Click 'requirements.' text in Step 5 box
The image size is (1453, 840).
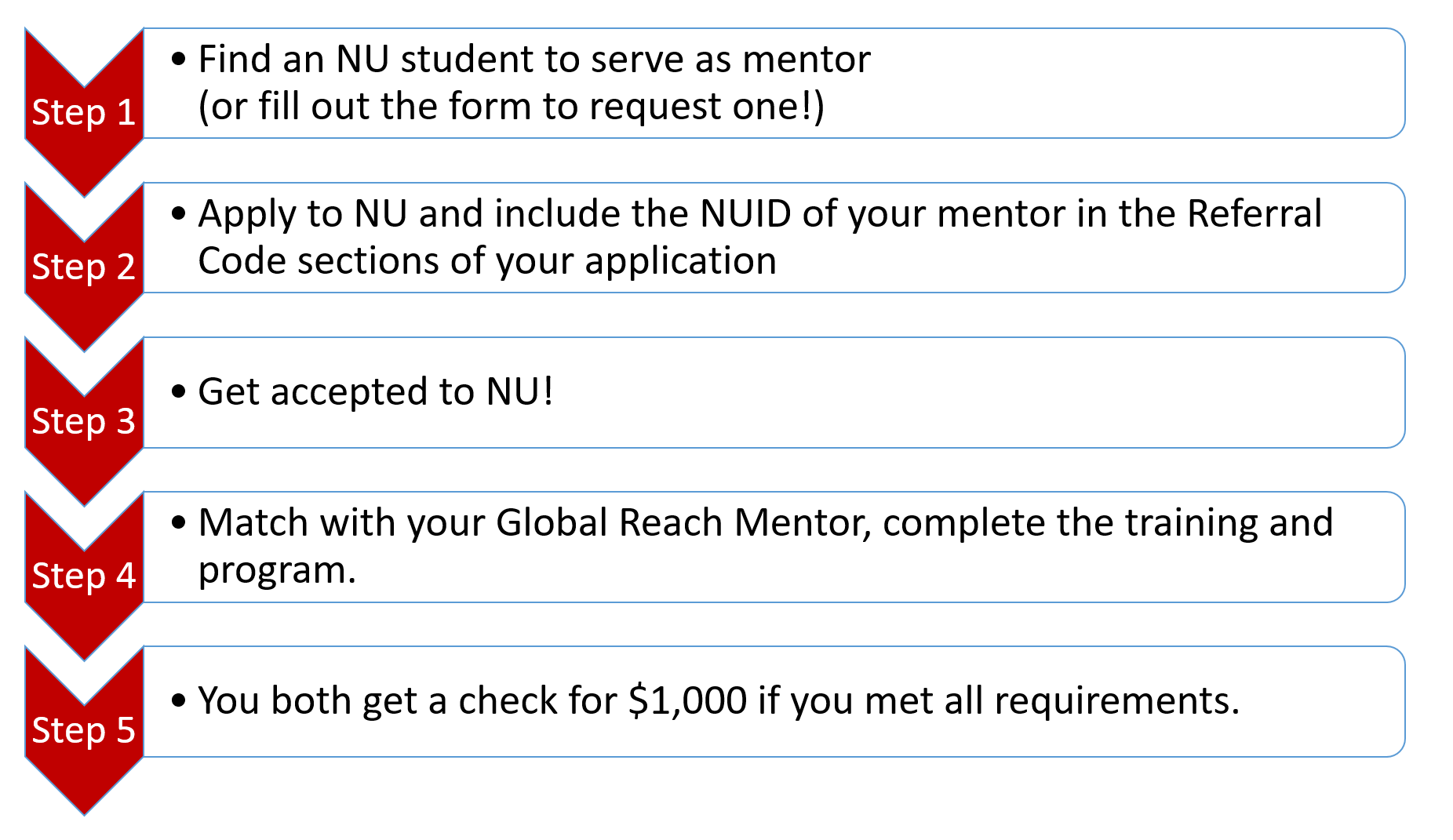1117,700
